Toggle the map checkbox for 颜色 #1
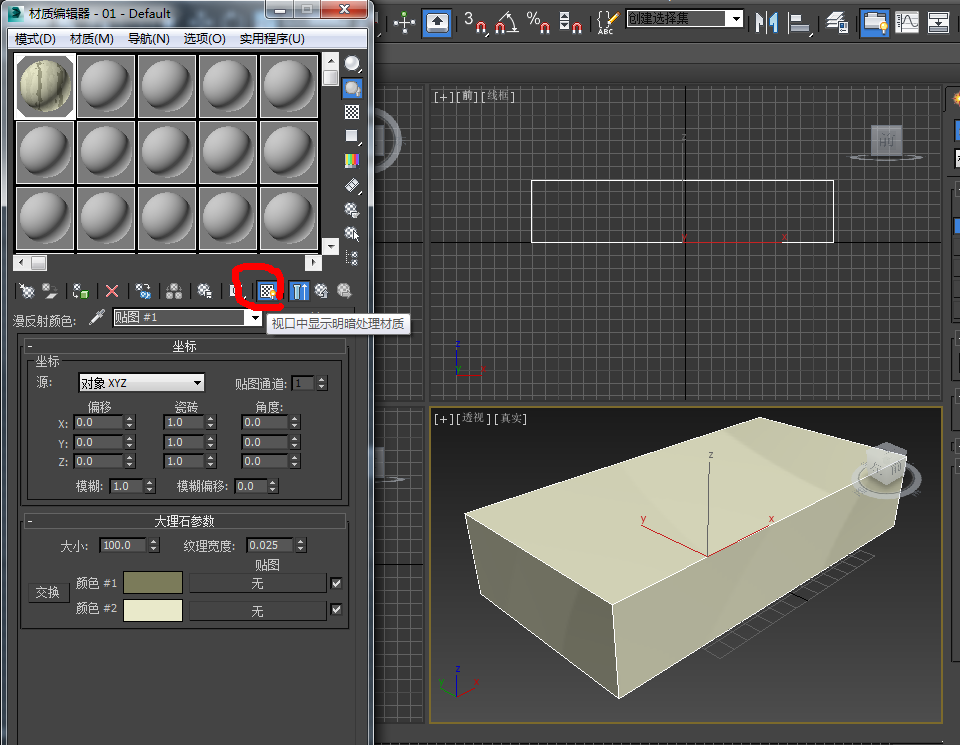This screenshot has width=960, height=745. 334,582
